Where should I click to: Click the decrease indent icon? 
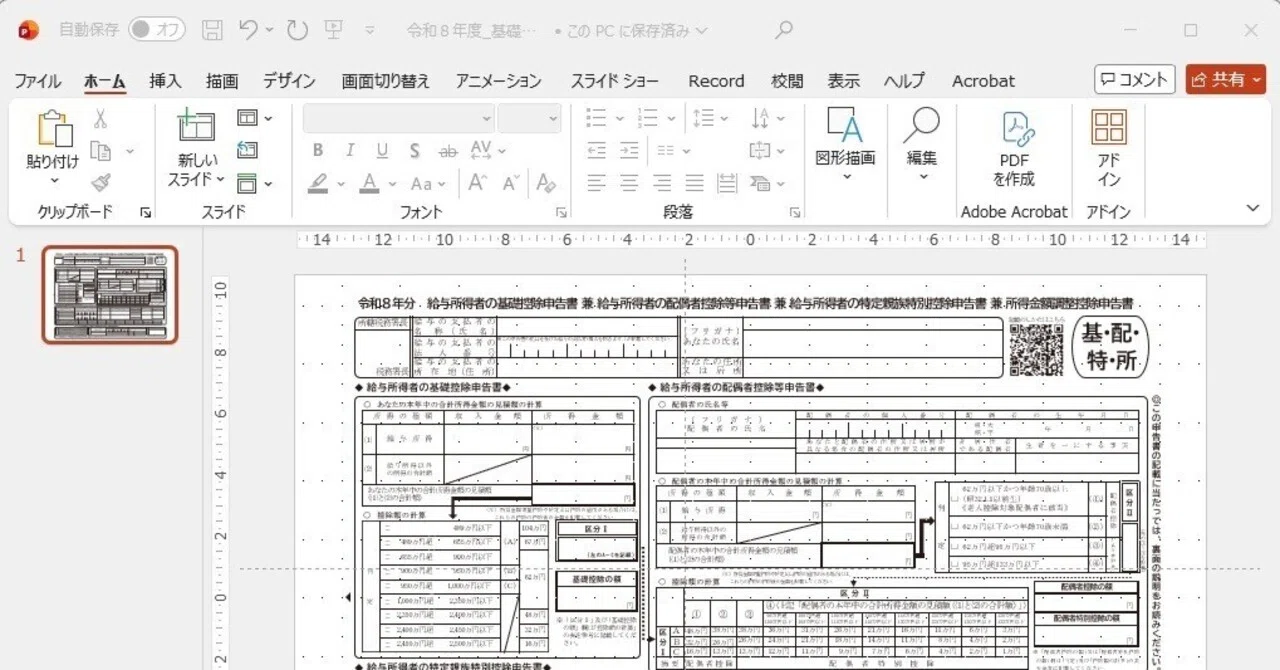597,151
